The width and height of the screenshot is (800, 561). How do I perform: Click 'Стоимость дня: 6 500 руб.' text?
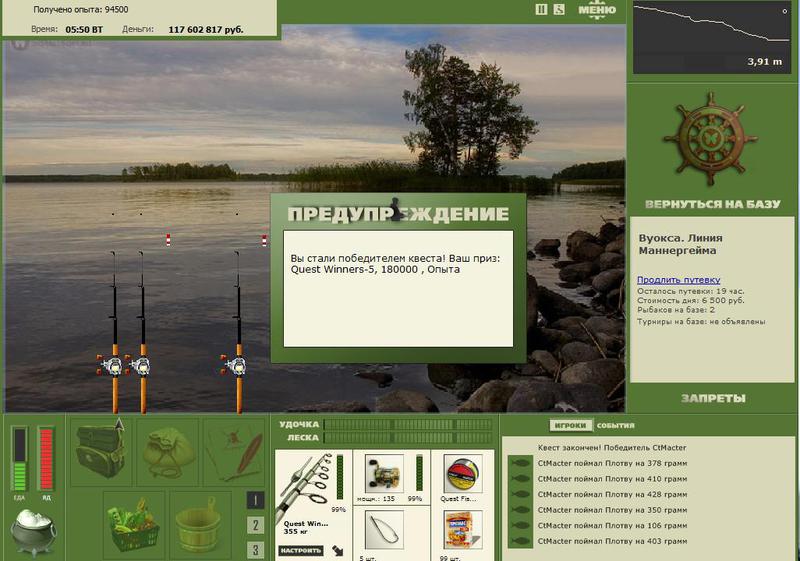tap(691, 300)
